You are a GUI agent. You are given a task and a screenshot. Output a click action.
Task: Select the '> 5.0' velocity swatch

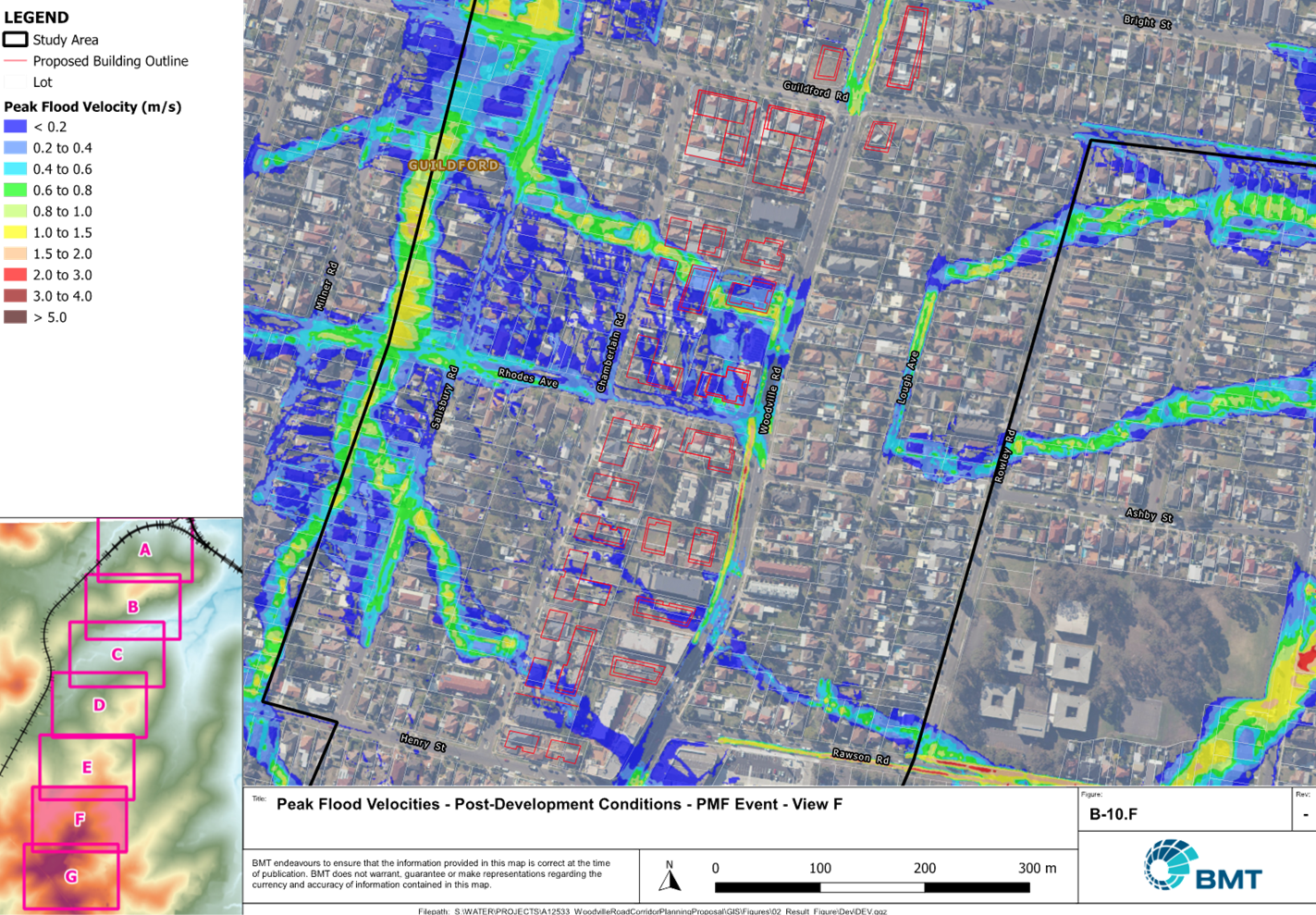point(15,317)
